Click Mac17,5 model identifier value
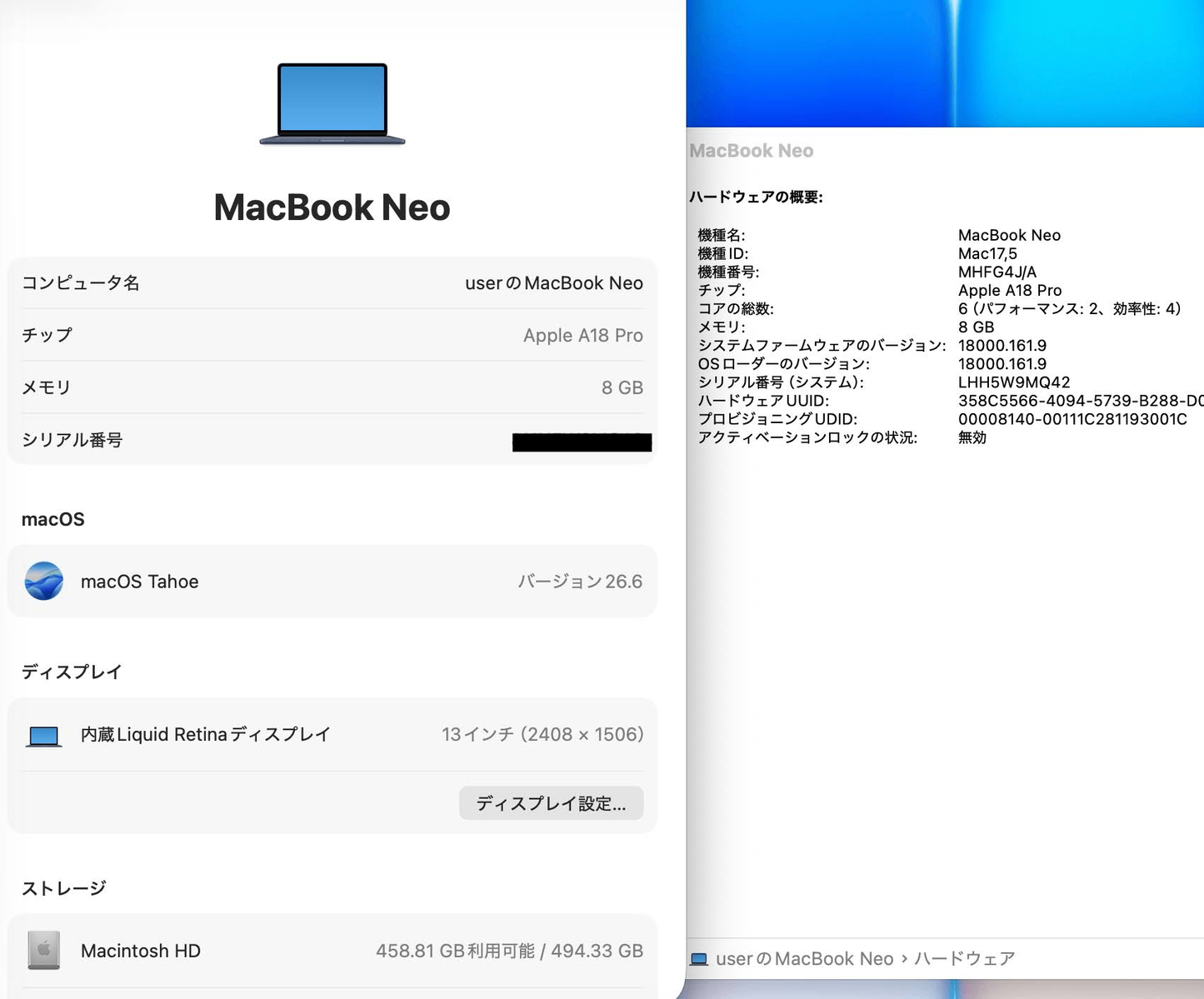Image resolution: width=1204 pixels, height=999 pixels. click(987, 254)
